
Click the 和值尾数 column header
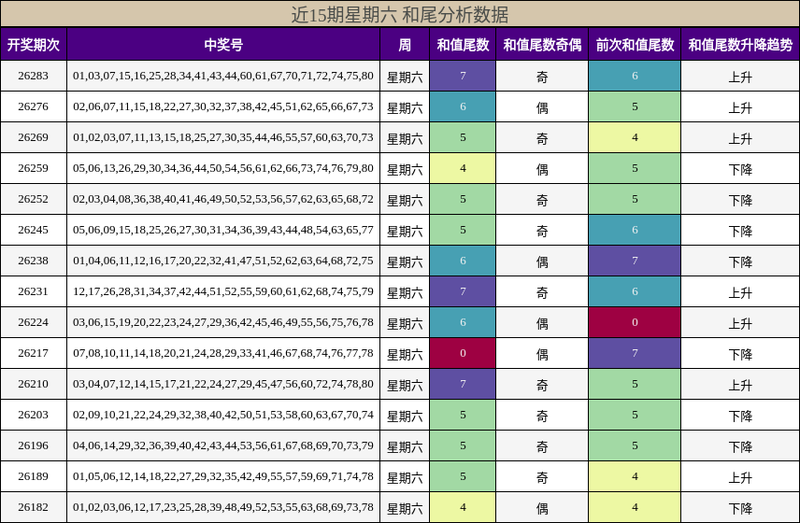point(463,45)
